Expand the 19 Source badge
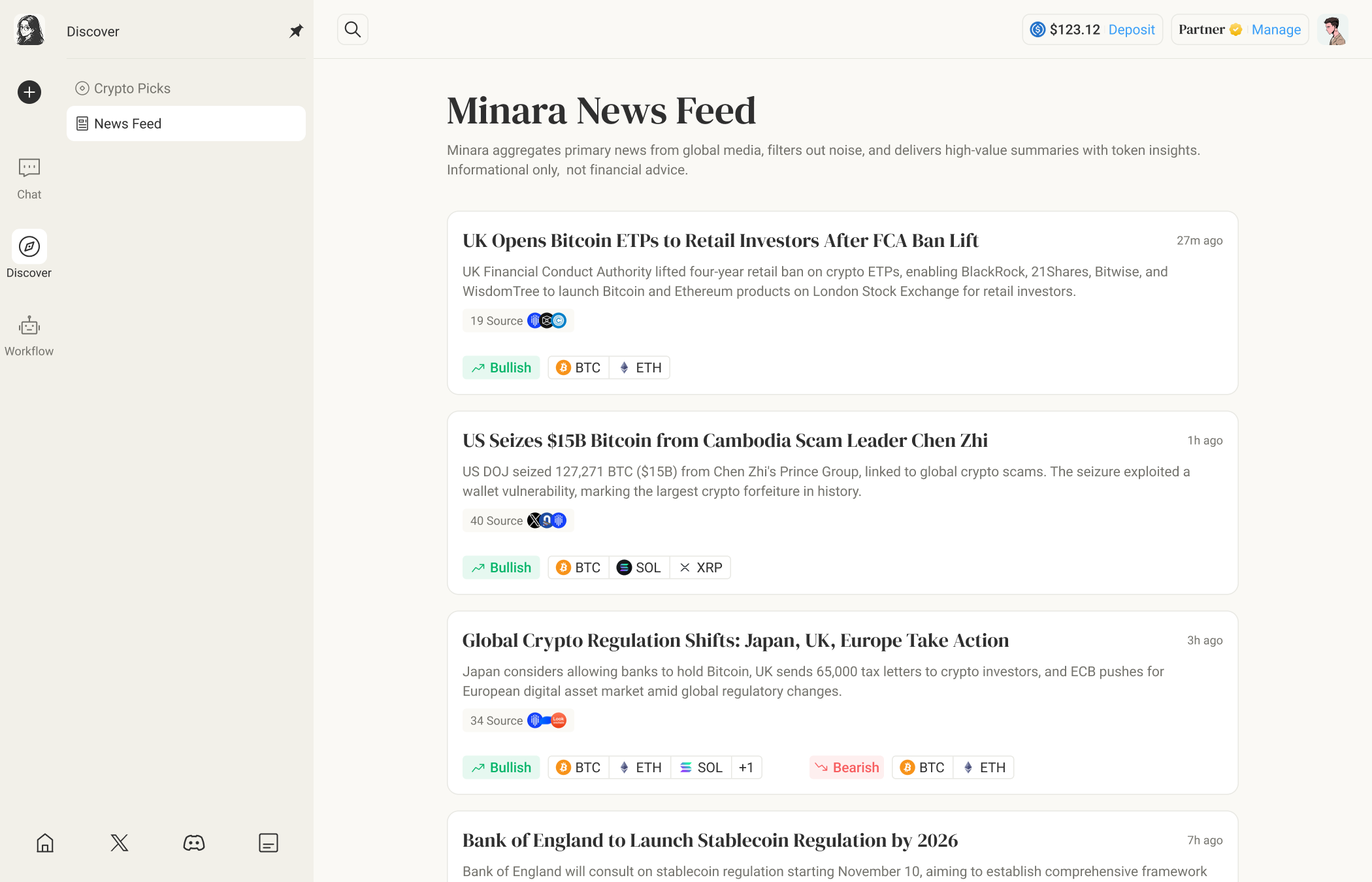 coord(517,321)
